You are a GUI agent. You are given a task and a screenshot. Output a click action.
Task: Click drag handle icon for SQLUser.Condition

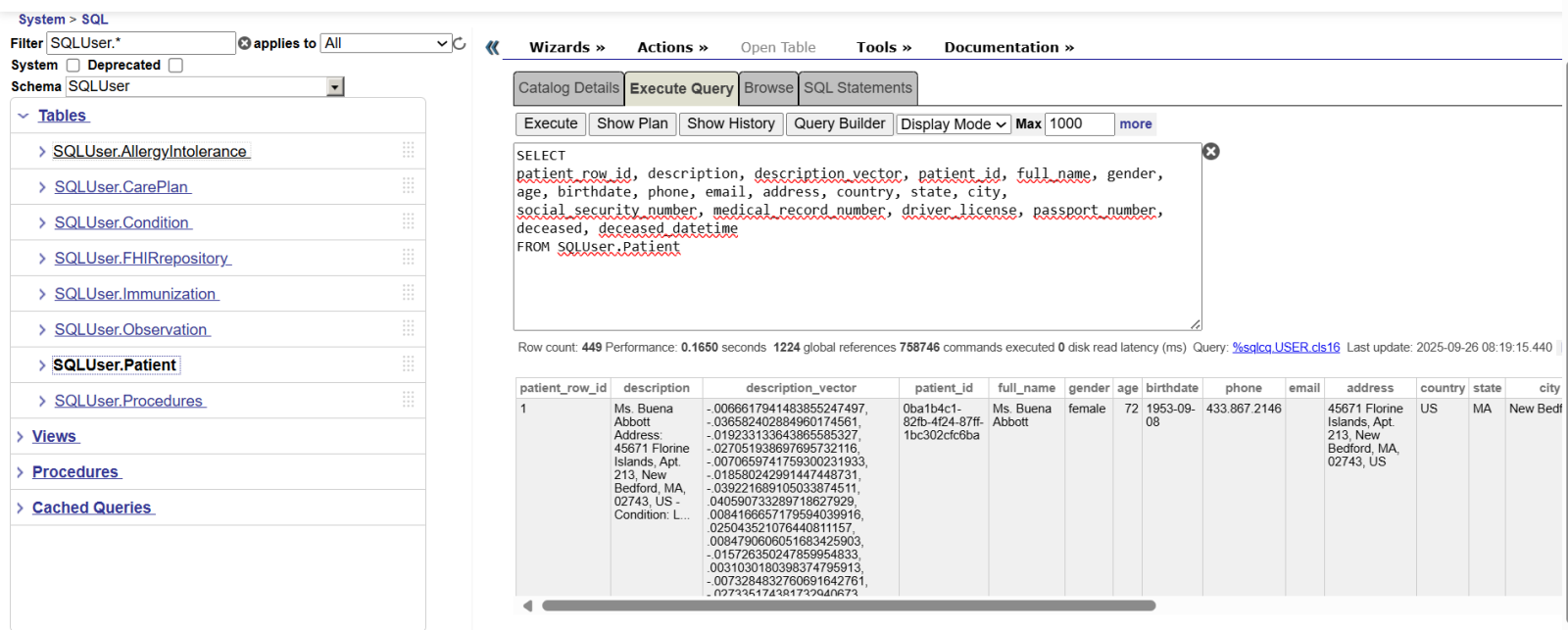(408, 221)
